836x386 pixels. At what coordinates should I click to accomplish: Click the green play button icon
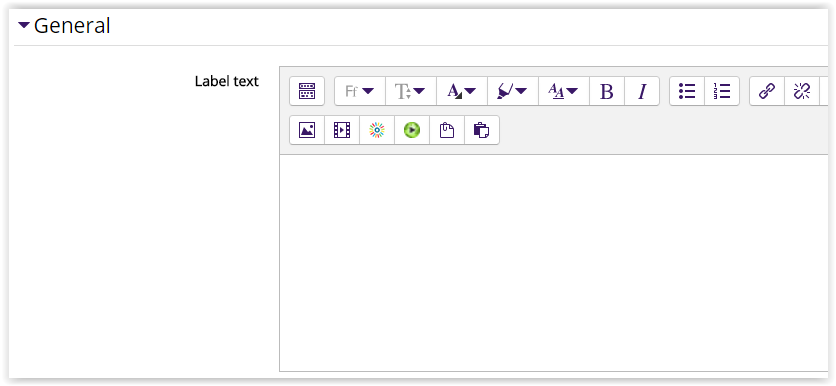coord(412,130)
